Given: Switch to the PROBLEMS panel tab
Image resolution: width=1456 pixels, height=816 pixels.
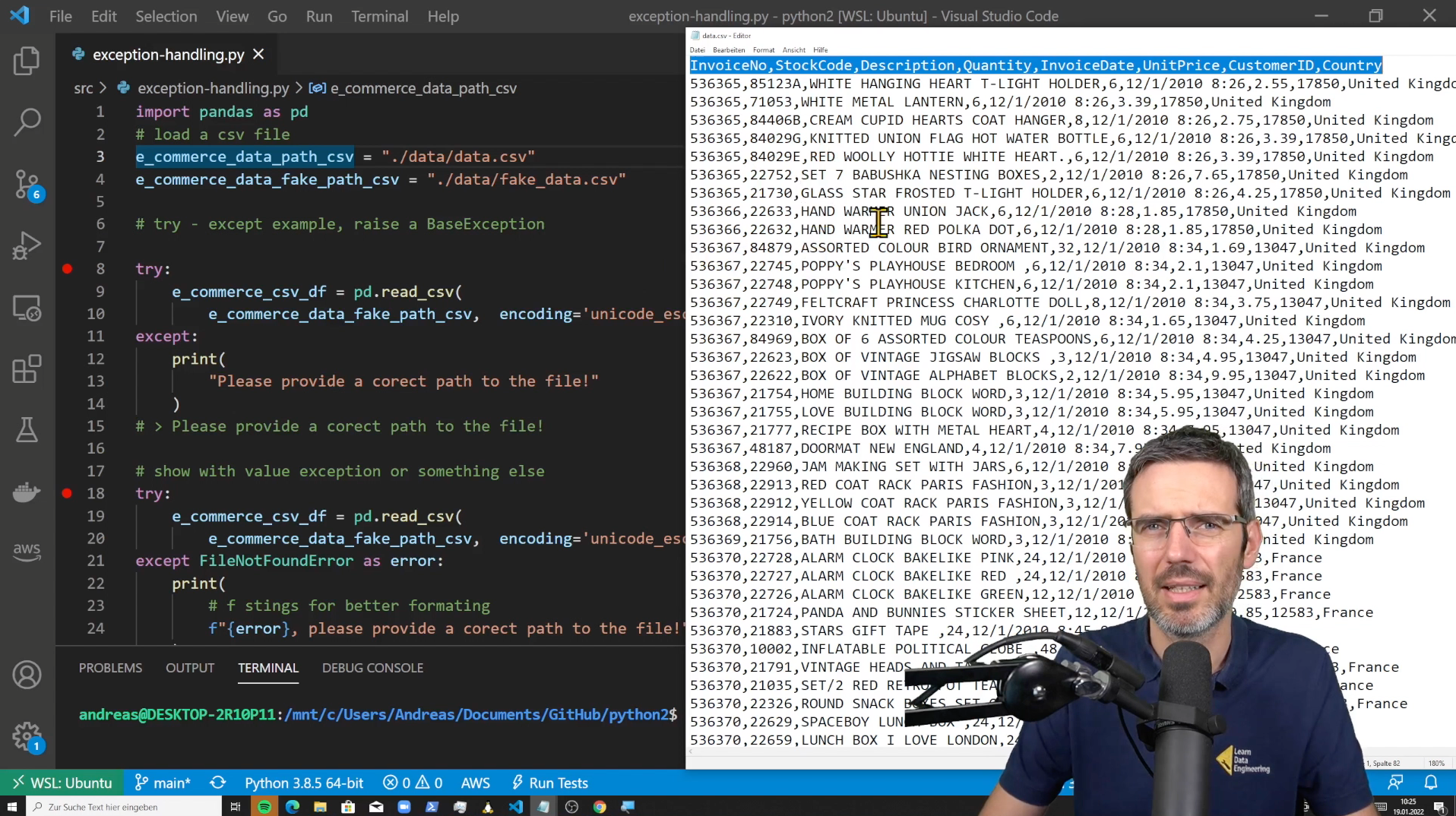Looking at the screenshot, I should [x=110, y=668].
